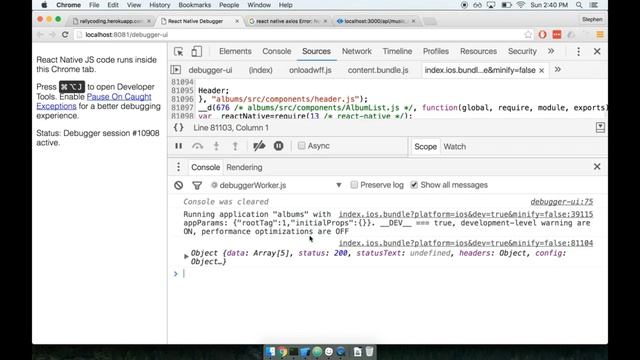Image resolution: width=640 pixels, height=360 pixels.
Task: Switch to the Watch pane
Action: 454,147
